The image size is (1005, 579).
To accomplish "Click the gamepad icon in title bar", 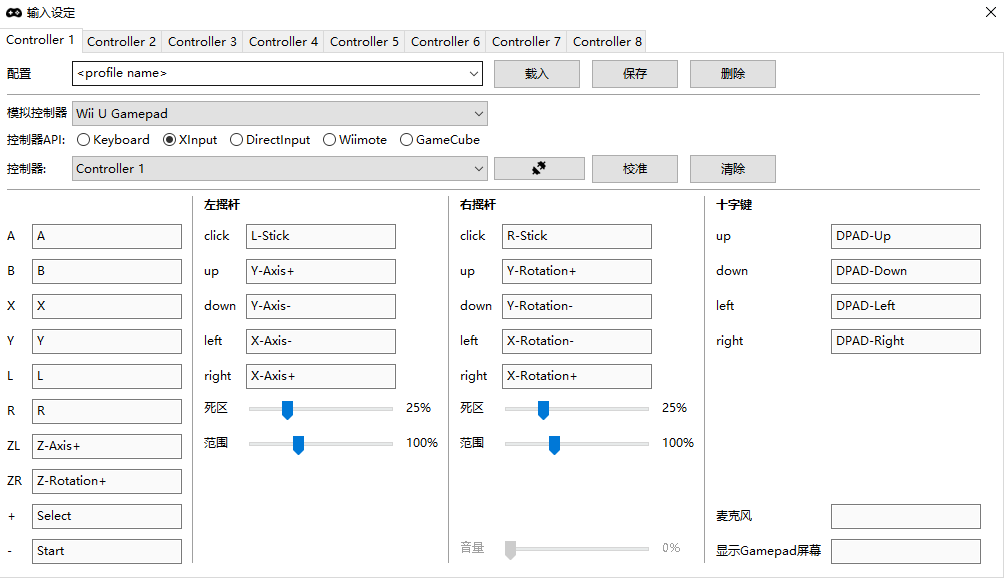I will click(x=14, y=13).
